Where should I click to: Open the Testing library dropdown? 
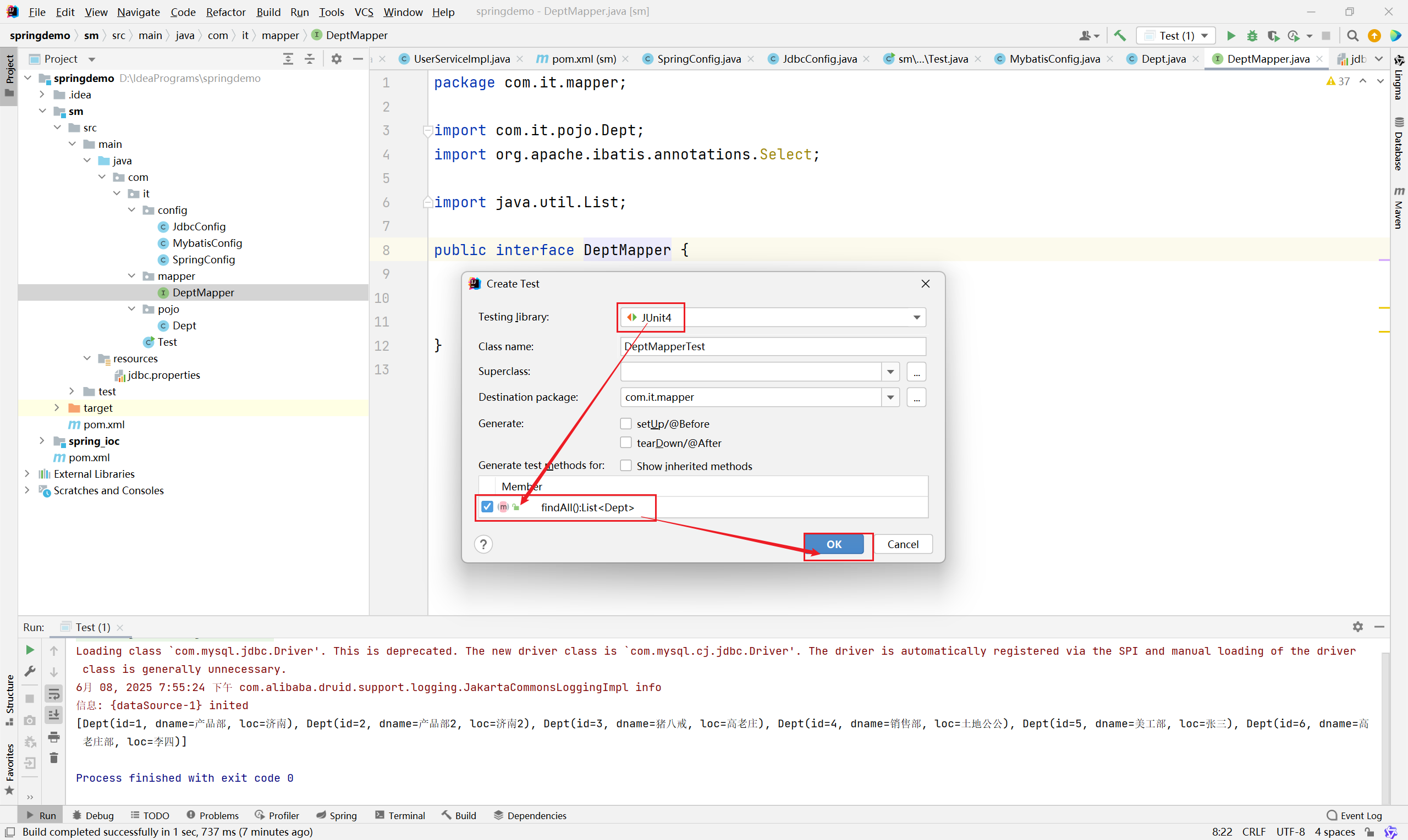point(916,317)
